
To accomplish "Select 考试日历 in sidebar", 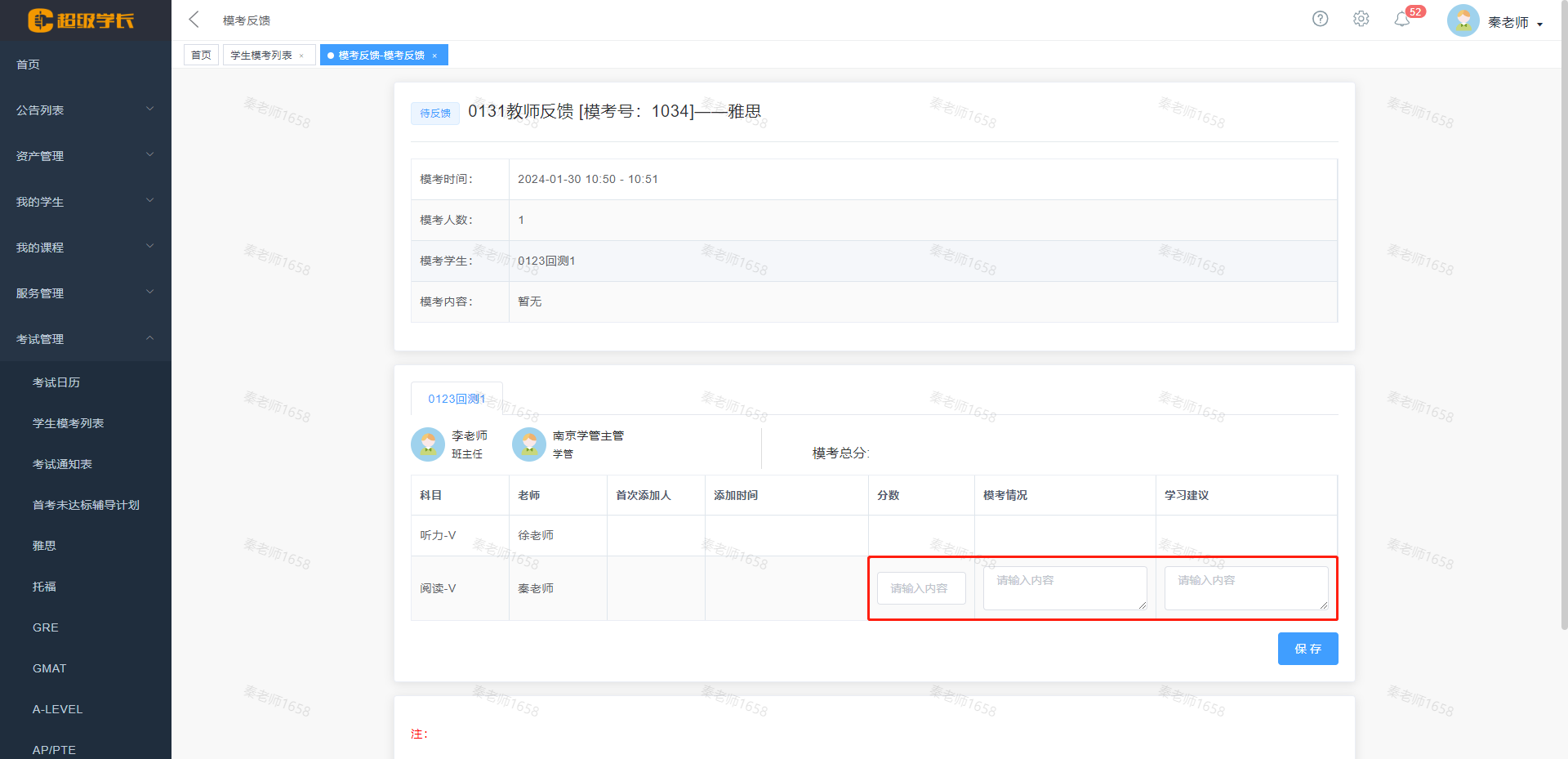I will (x=56, y=382).
